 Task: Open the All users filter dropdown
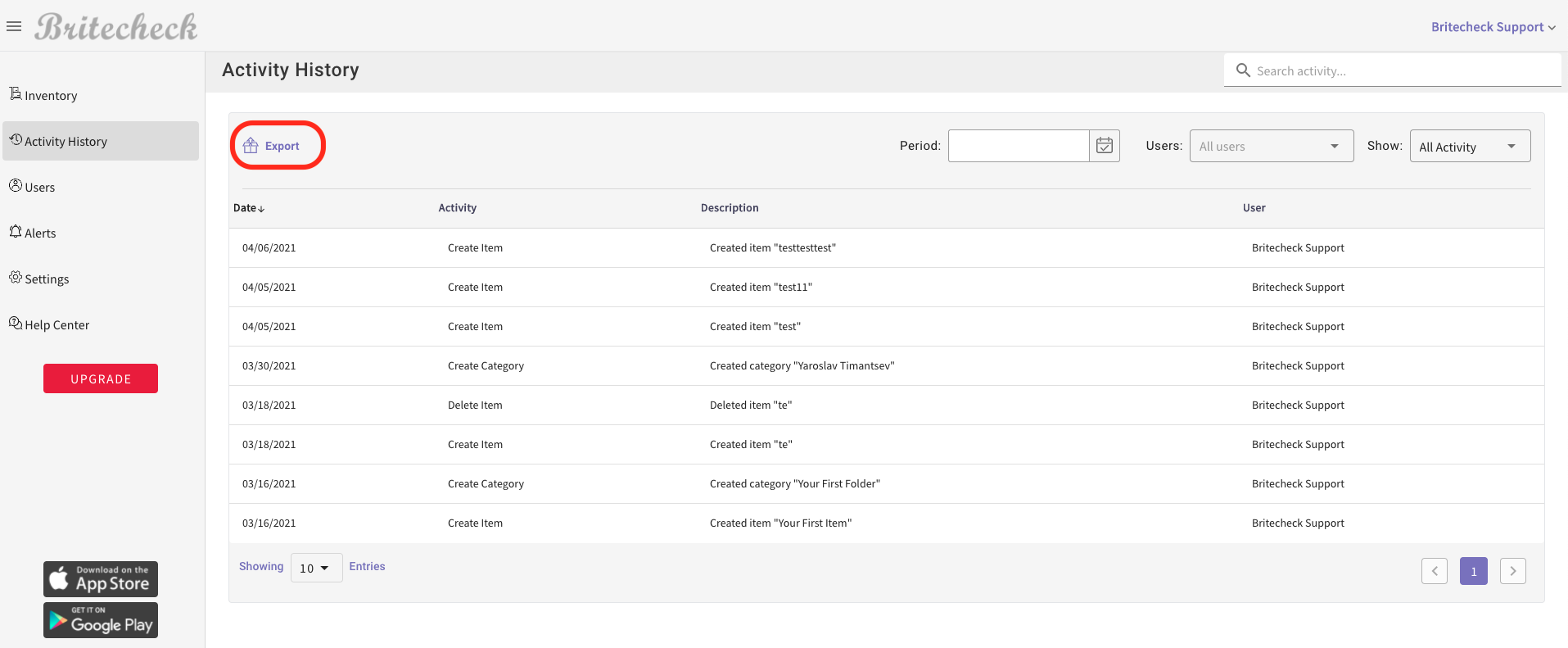[1272, 146]
